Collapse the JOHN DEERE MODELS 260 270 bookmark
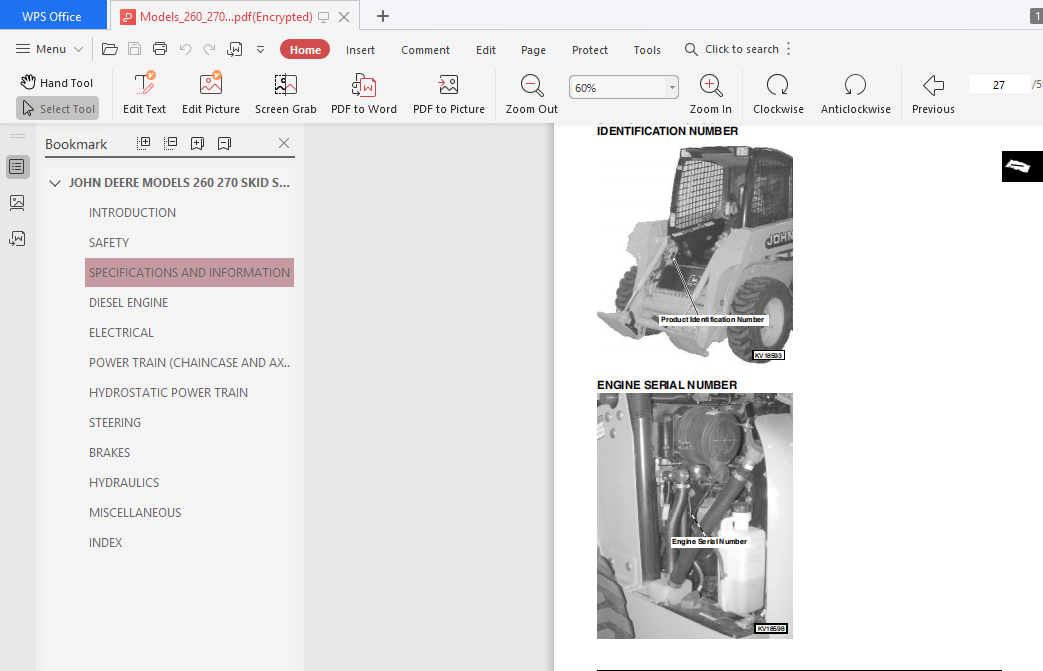1043x671 pixels. (55, 183)
